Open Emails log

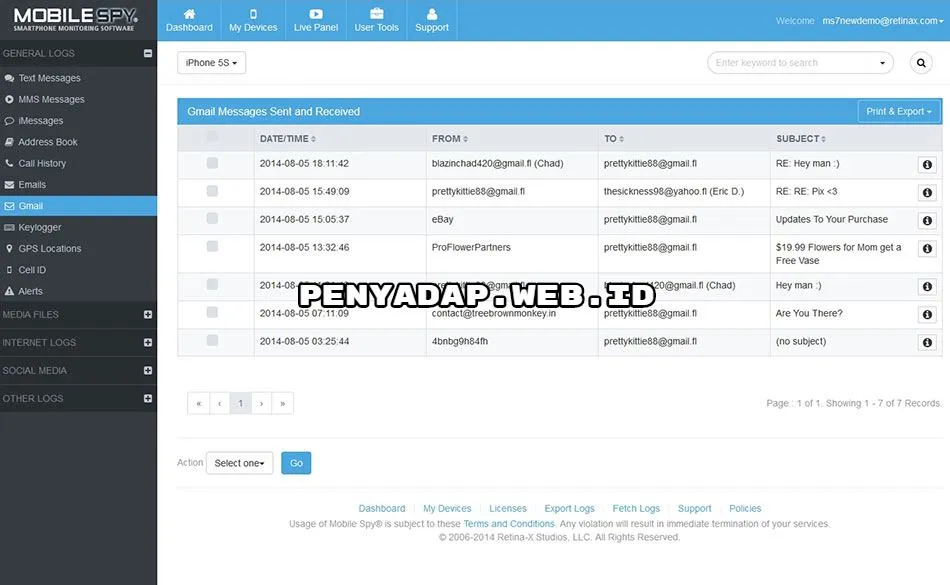32,184
